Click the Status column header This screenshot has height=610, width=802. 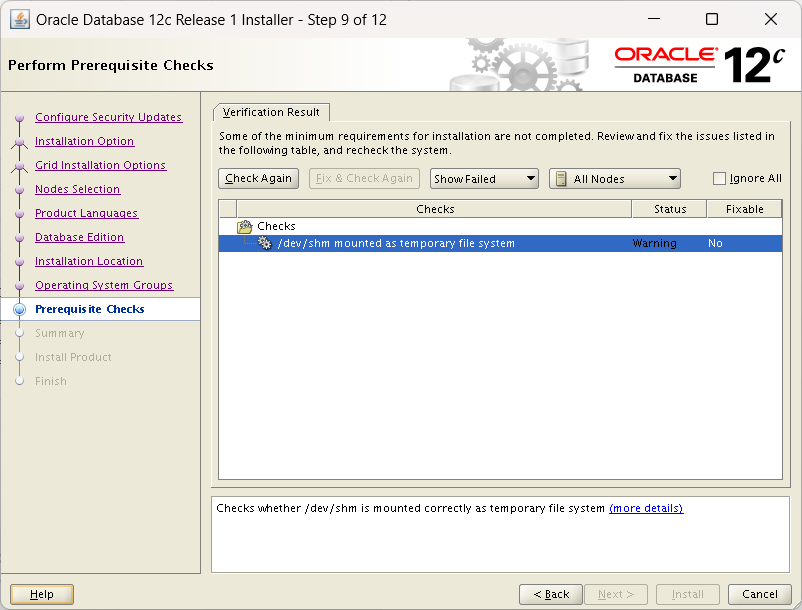[x=670, y=209]
